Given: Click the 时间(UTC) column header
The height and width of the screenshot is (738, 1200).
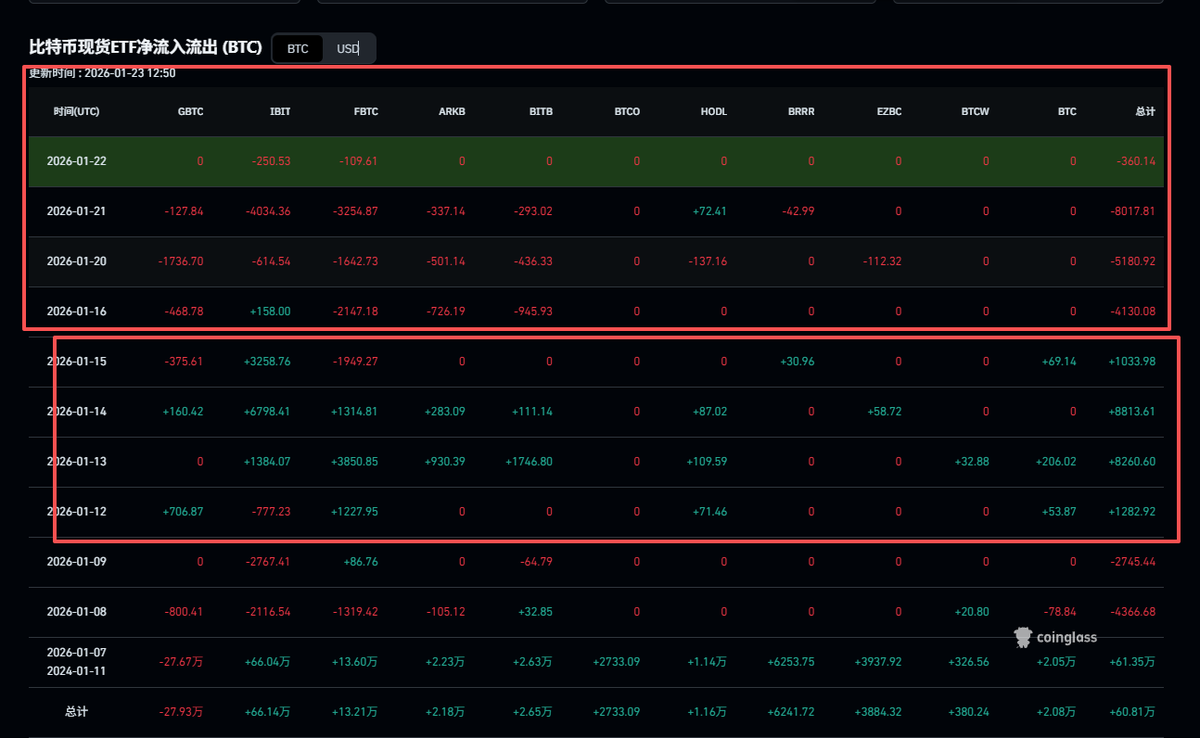Looking at the screenshot, I should pyautogui.click(x=76, y=111).
